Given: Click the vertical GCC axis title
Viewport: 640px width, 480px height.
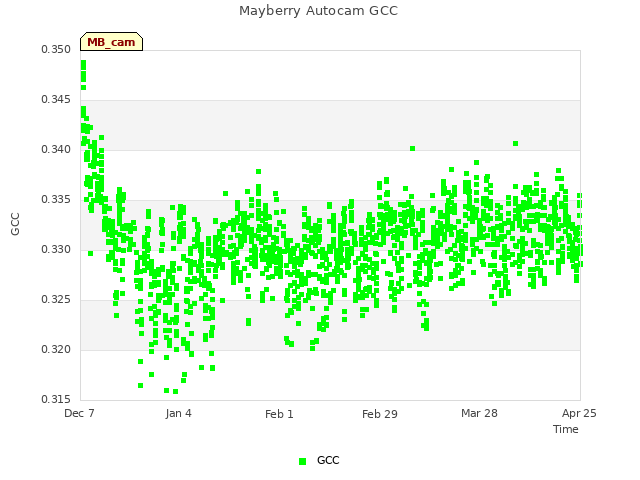Looking at the screenshot, I should point(15,224).
